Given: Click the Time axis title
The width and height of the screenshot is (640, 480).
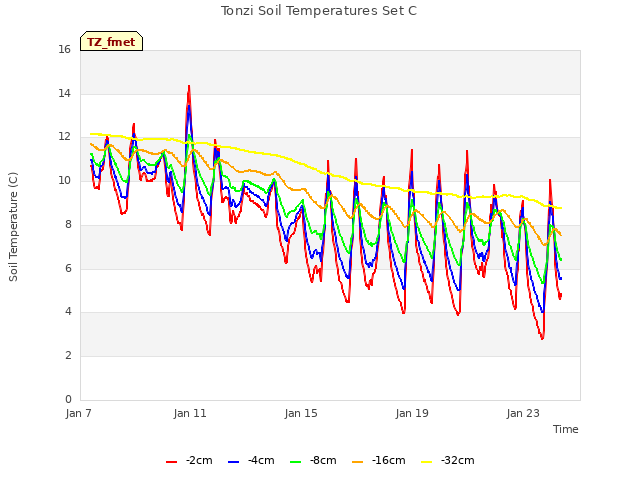Looking at the screenshot, I should (566, 429).
